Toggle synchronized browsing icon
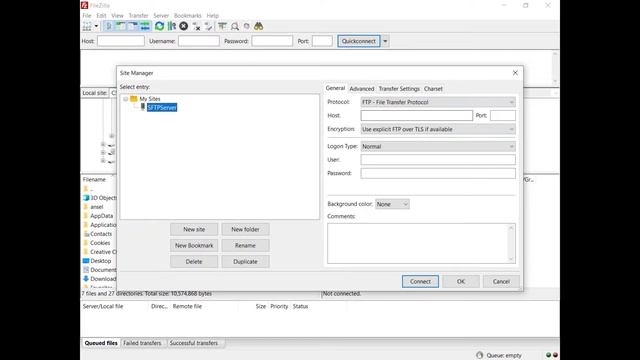640x360 pixels. 247,27
